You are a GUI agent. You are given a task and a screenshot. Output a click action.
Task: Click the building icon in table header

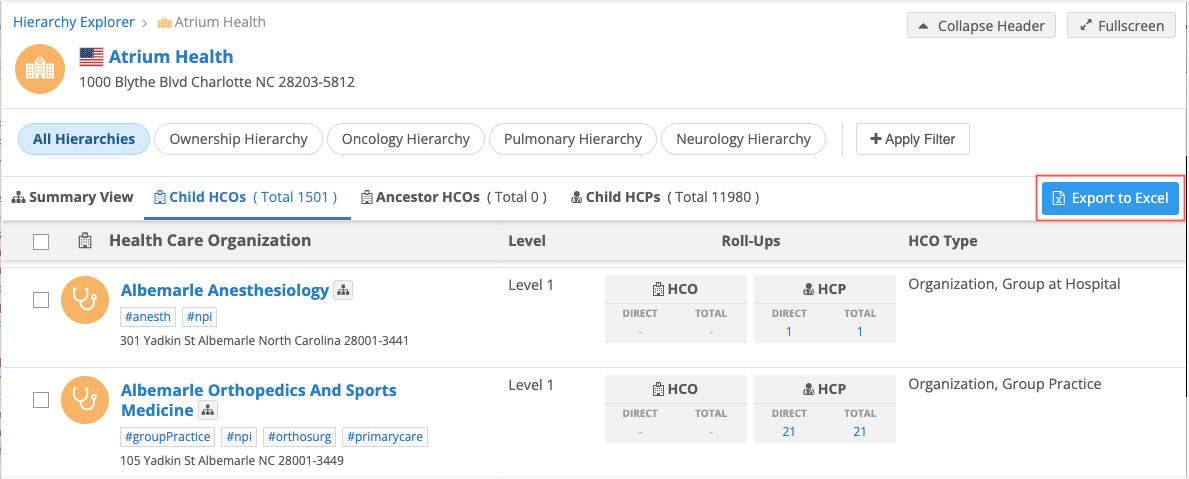(85, 241)
